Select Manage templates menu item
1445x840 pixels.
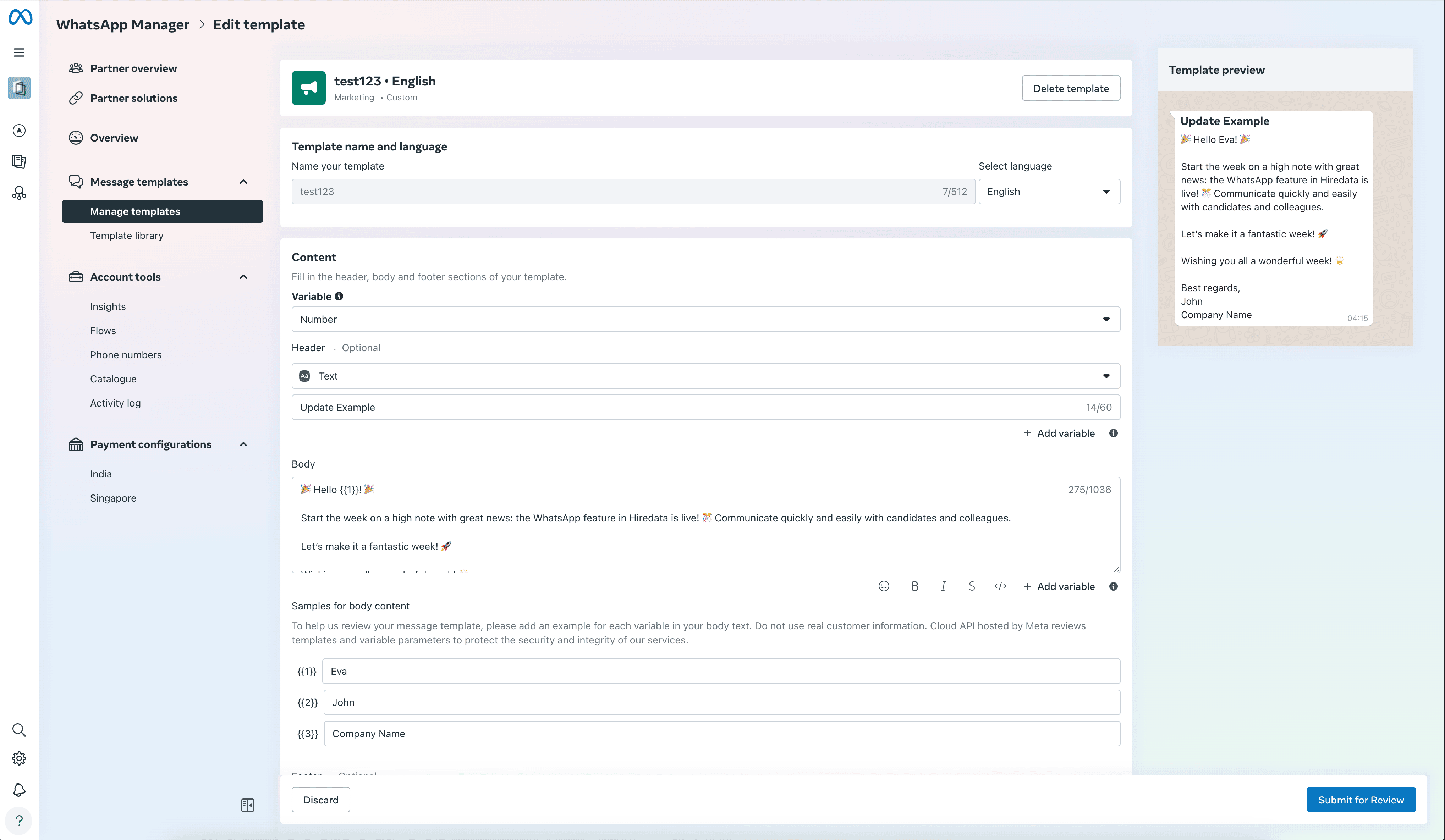click(x=162, y=211)
